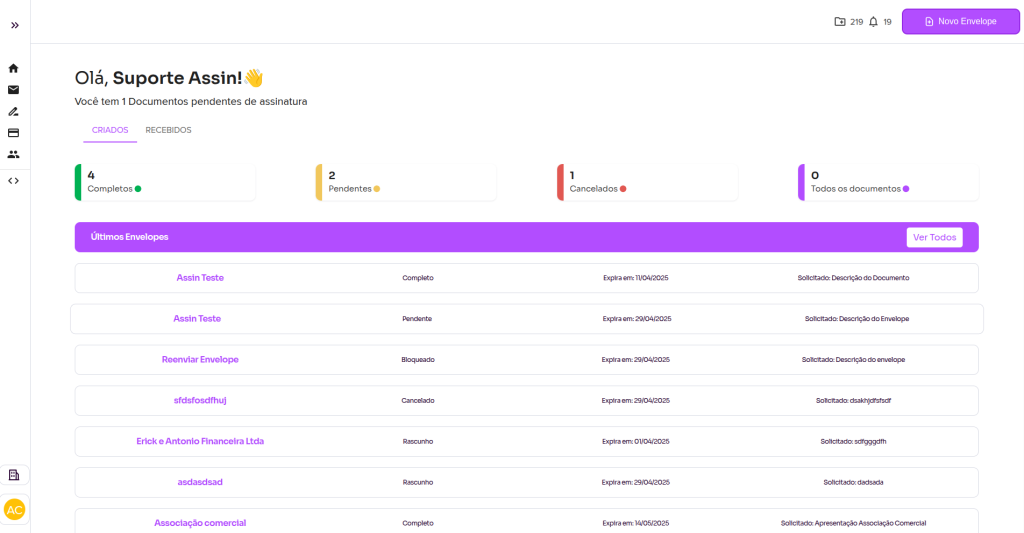Open the code developer icon in sidebar

[14, 181]
